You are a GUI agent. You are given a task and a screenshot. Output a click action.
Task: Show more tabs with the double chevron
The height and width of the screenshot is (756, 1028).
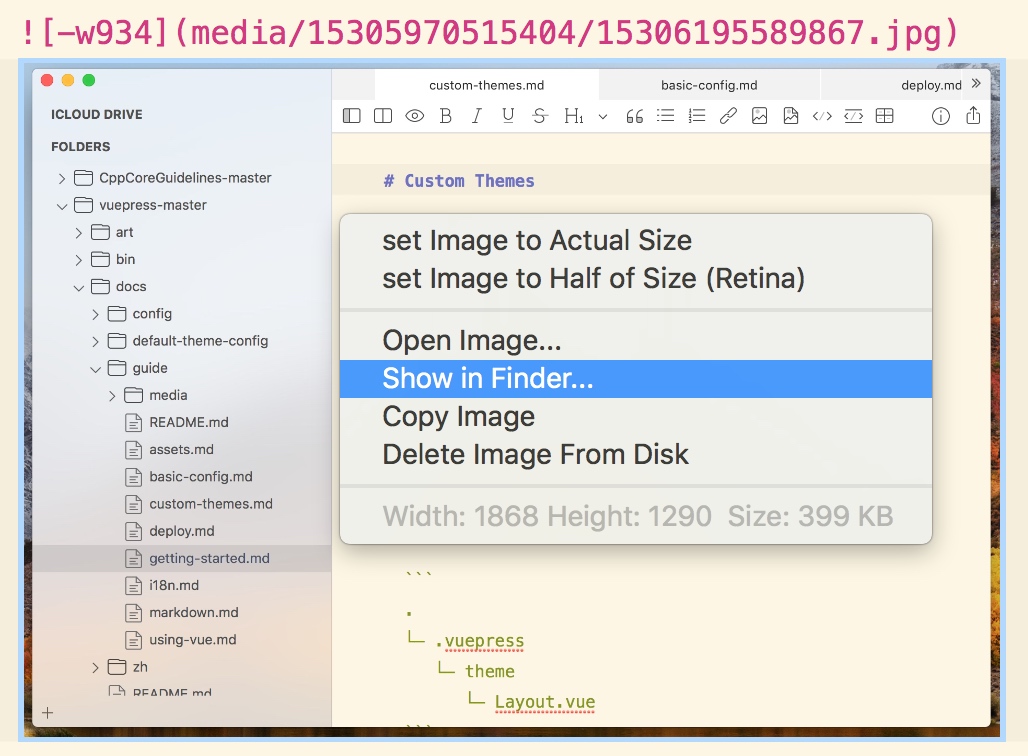[976, 83]
